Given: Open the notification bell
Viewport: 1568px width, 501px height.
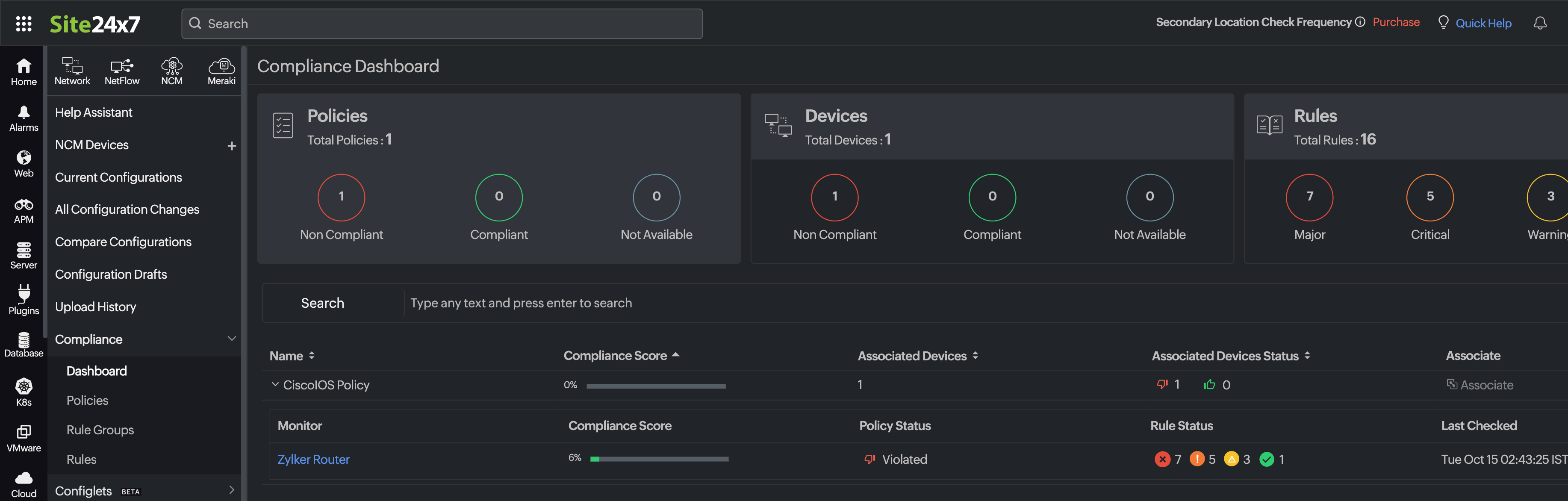Looking at the screenshot, I should (1541, 23).
